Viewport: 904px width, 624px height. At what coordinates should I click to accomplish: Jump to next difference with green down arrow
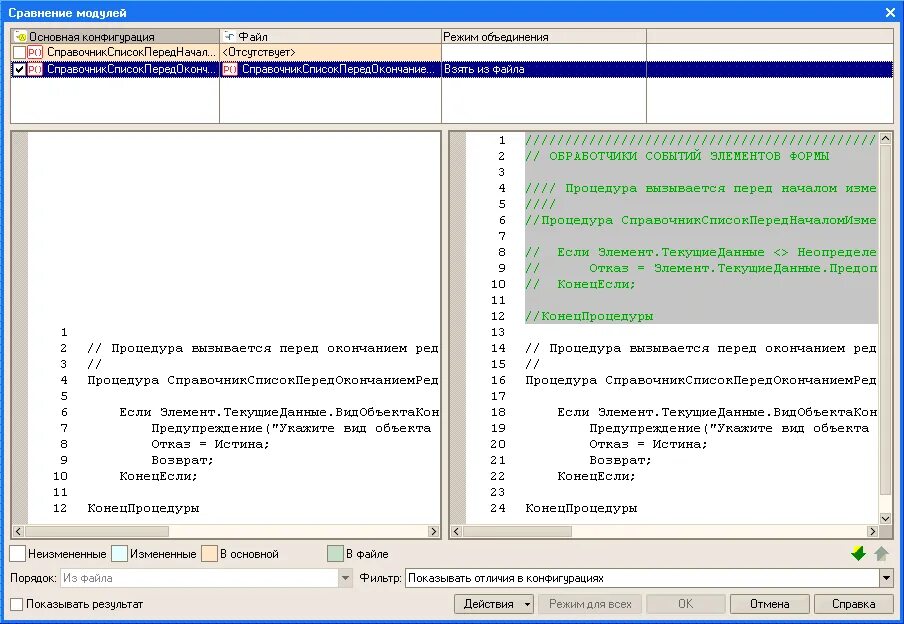(858, 554)
